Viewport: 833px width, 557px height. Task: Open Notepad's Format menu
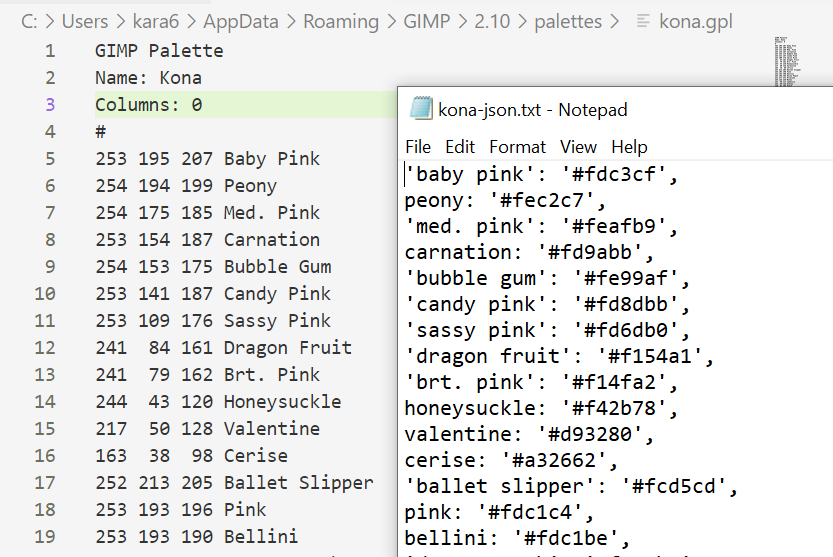click(x=517, y=147)
